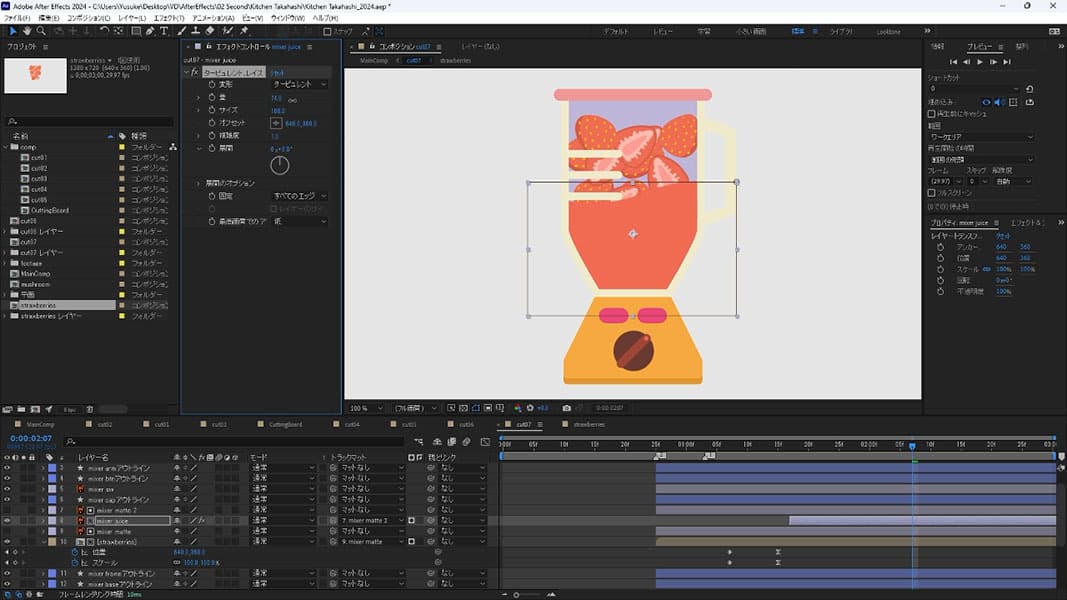1067x600 pixels.
Task: Select the Hand tool in the toolbar
Action: point(27,31)
